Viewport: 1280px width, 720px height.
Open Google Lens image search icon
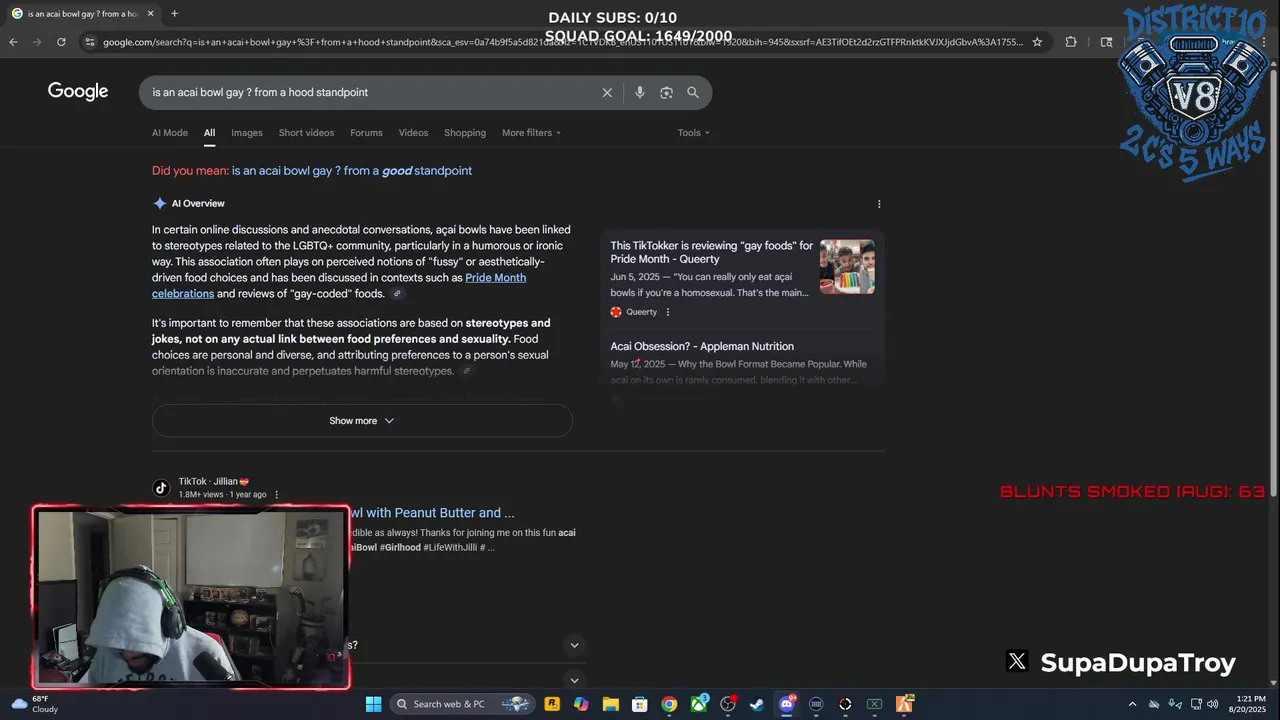coord(666,92)
